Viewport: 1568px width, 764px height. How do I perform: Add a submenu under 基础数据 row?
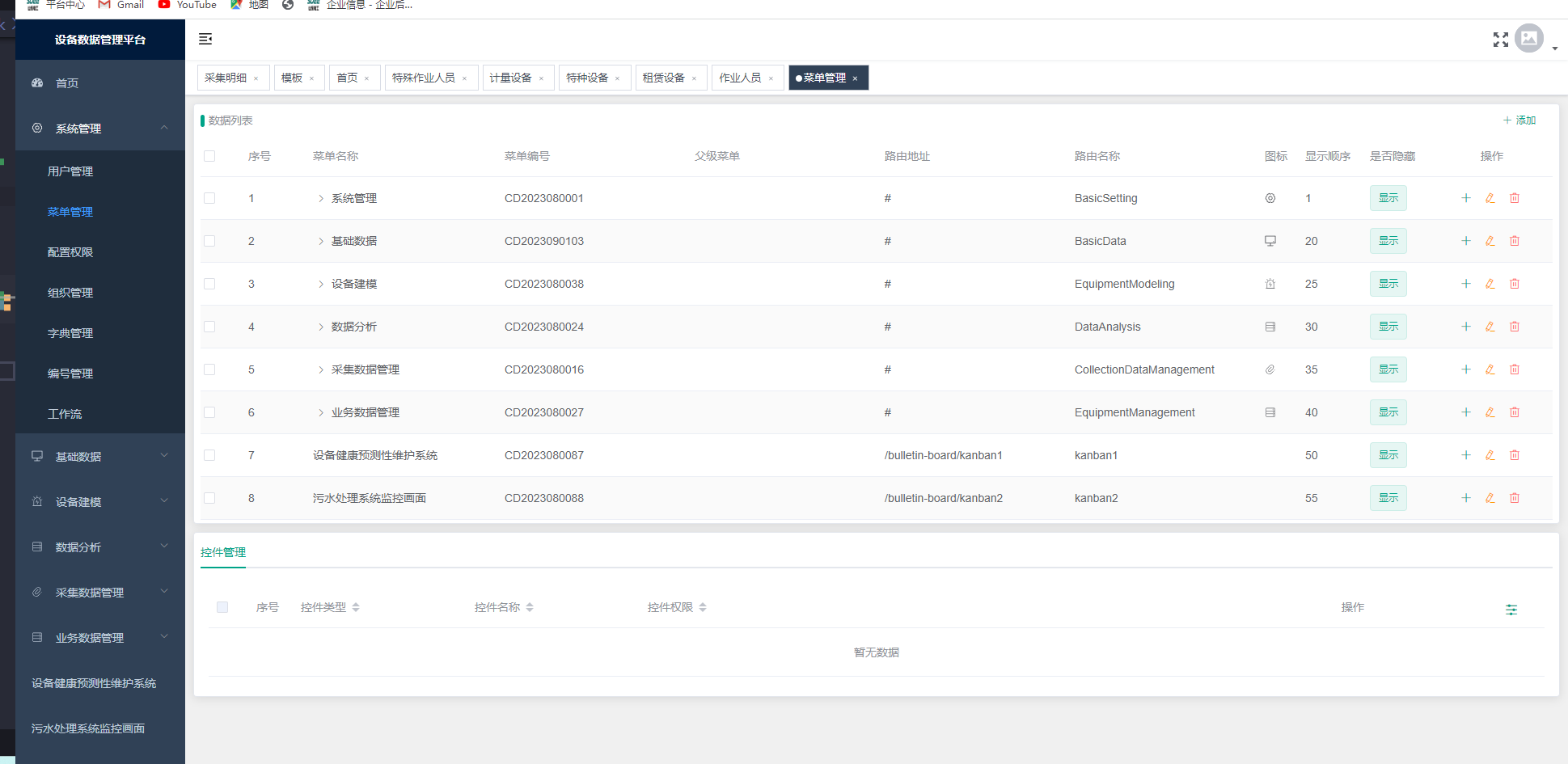pos(1466,241)
